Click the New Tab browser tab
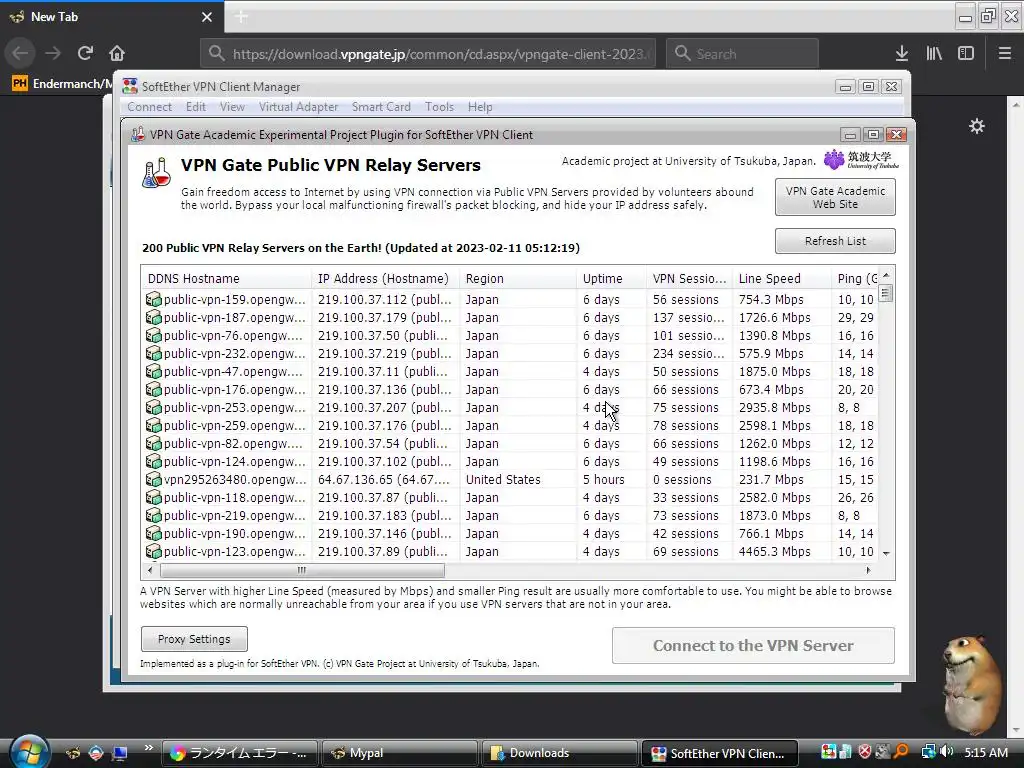The image size is (1024, 768). pyautogui.click(x=112, y=17)
